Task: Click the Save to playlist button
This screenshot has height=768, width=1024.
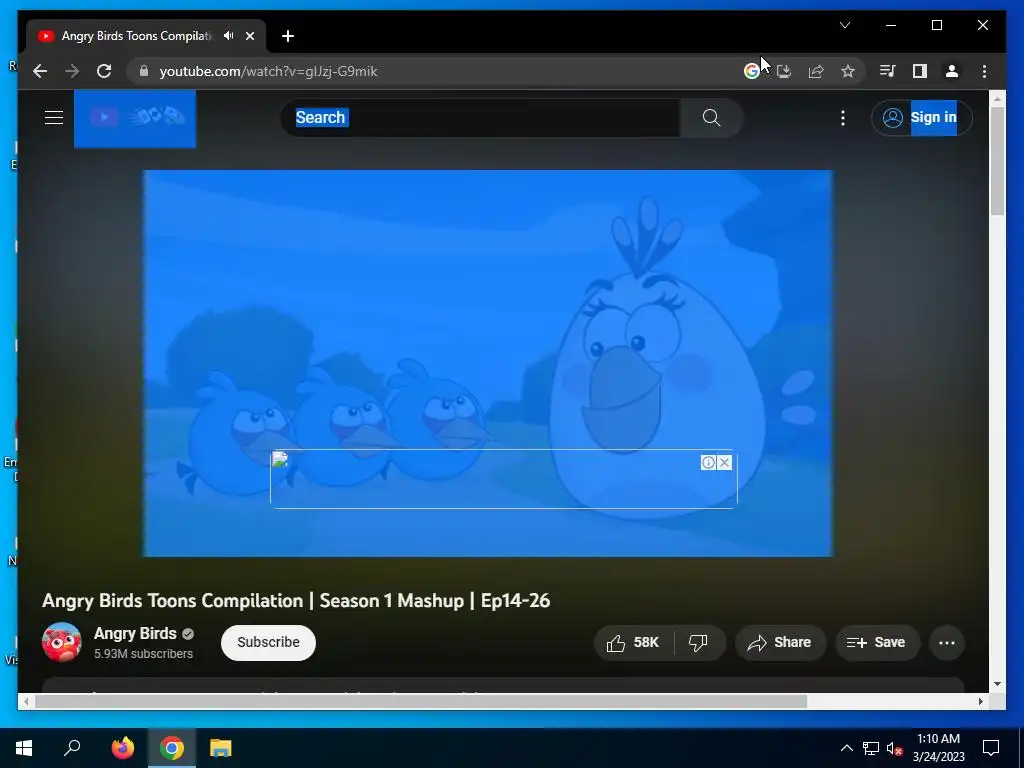Action: [878, 643]
